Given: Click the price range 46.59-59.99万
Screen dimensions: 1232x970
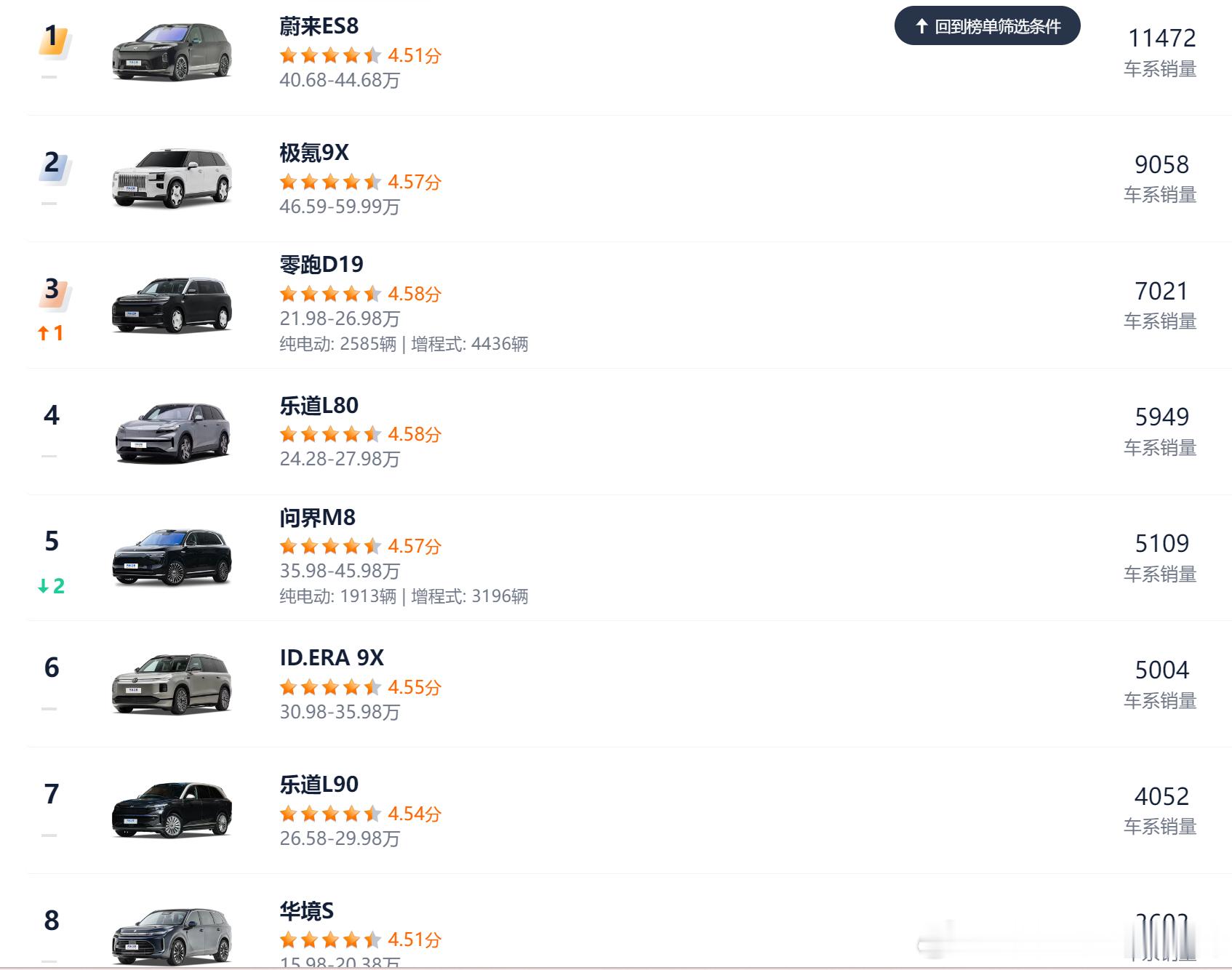Looking at the screenshot, I should [340, 207].
